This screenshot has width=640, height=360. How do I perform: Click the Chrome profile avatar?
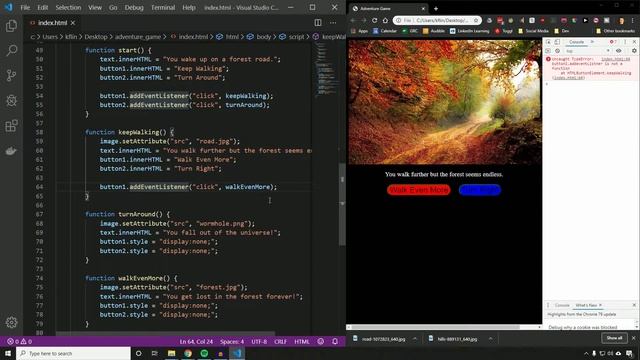tap(622, 20)
